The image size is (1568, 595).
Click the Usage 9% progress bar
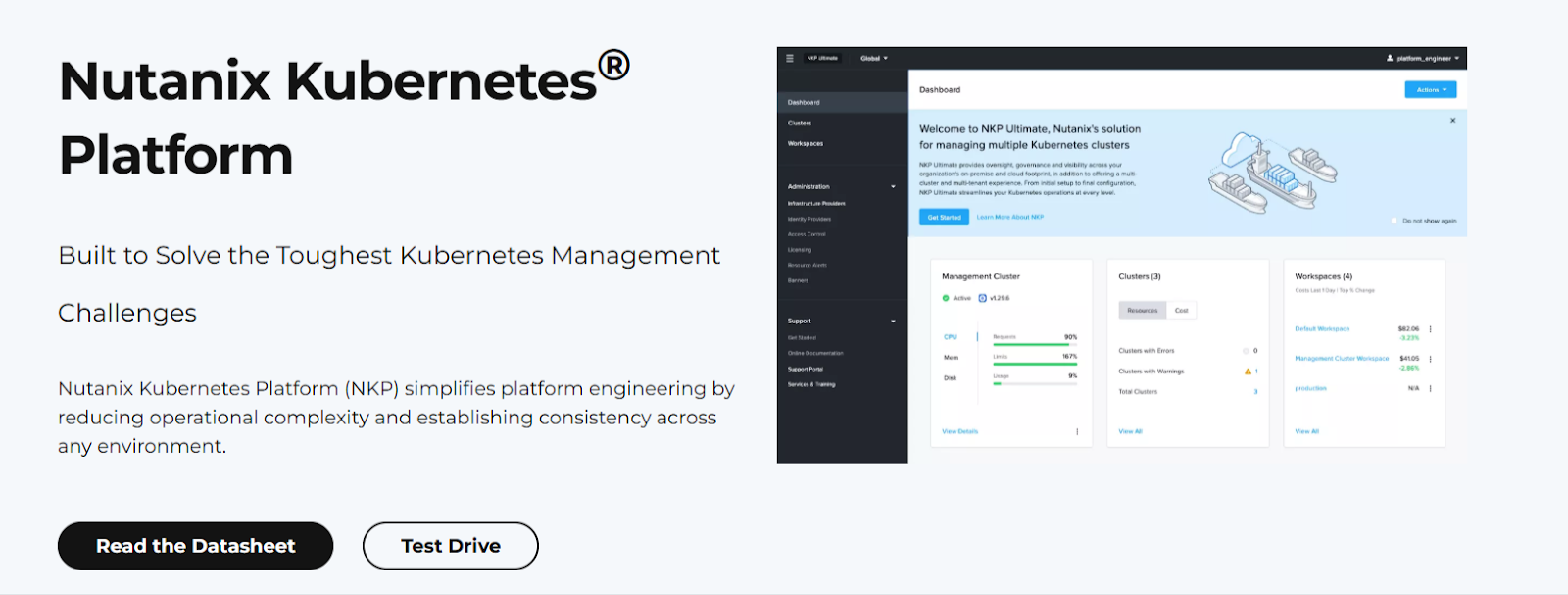1035,383
